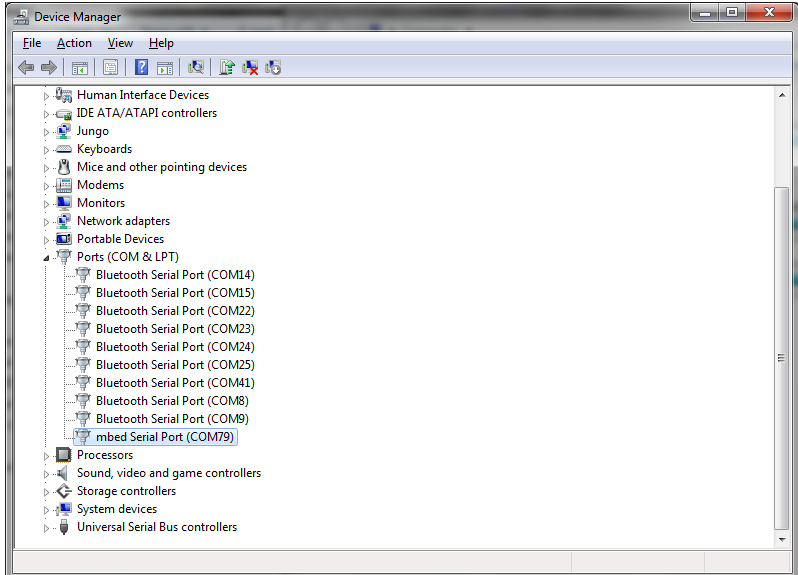Expand the Human Interface Devices category
This screenshot has width=798, height=575.
coord(46,95)
